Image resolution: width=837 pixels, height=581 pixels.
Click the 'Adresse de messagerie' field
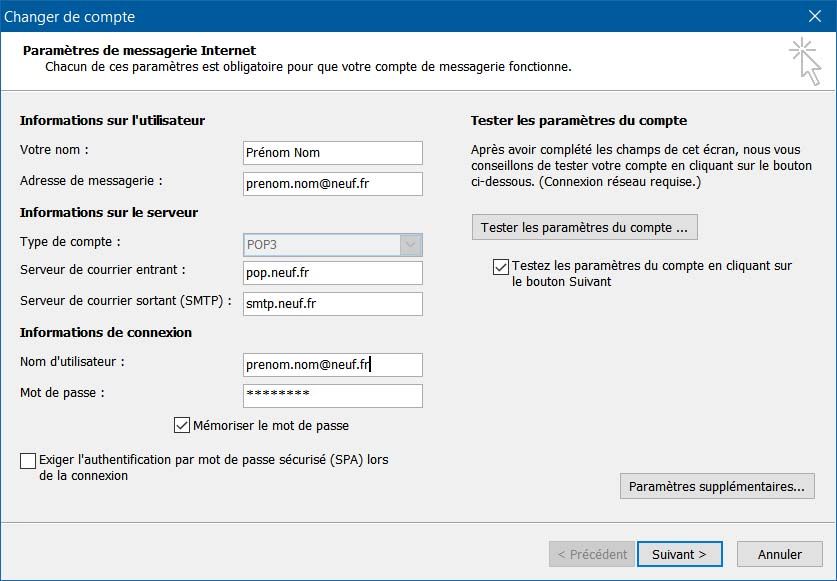pyautogui.click(x=332, y=184)
